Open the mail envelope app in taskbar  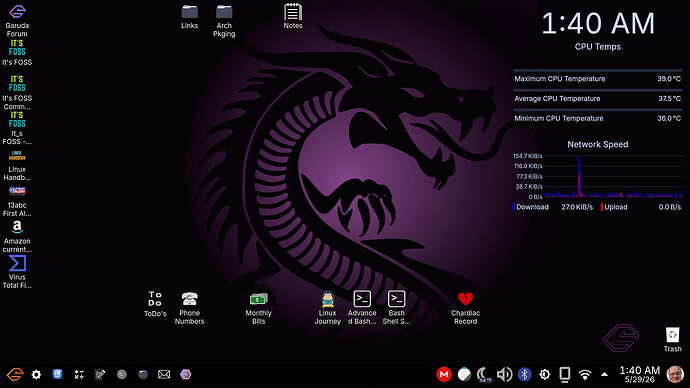click(x=164, y=374)
